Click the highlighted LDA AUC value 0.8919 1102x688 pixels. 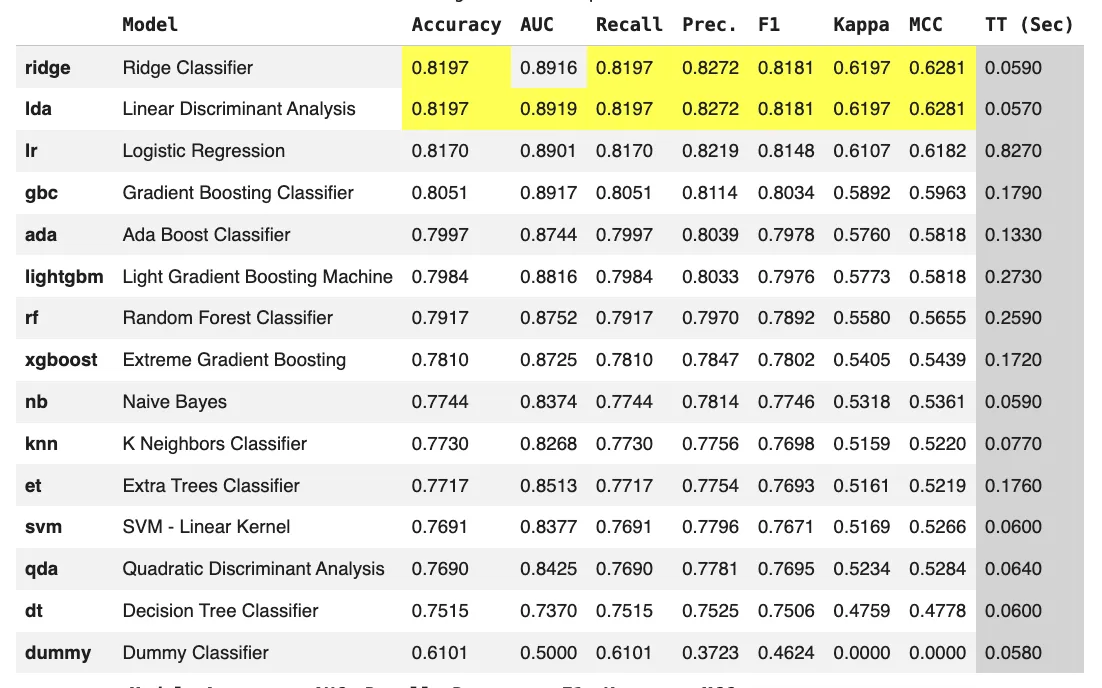tap(549, 109)
